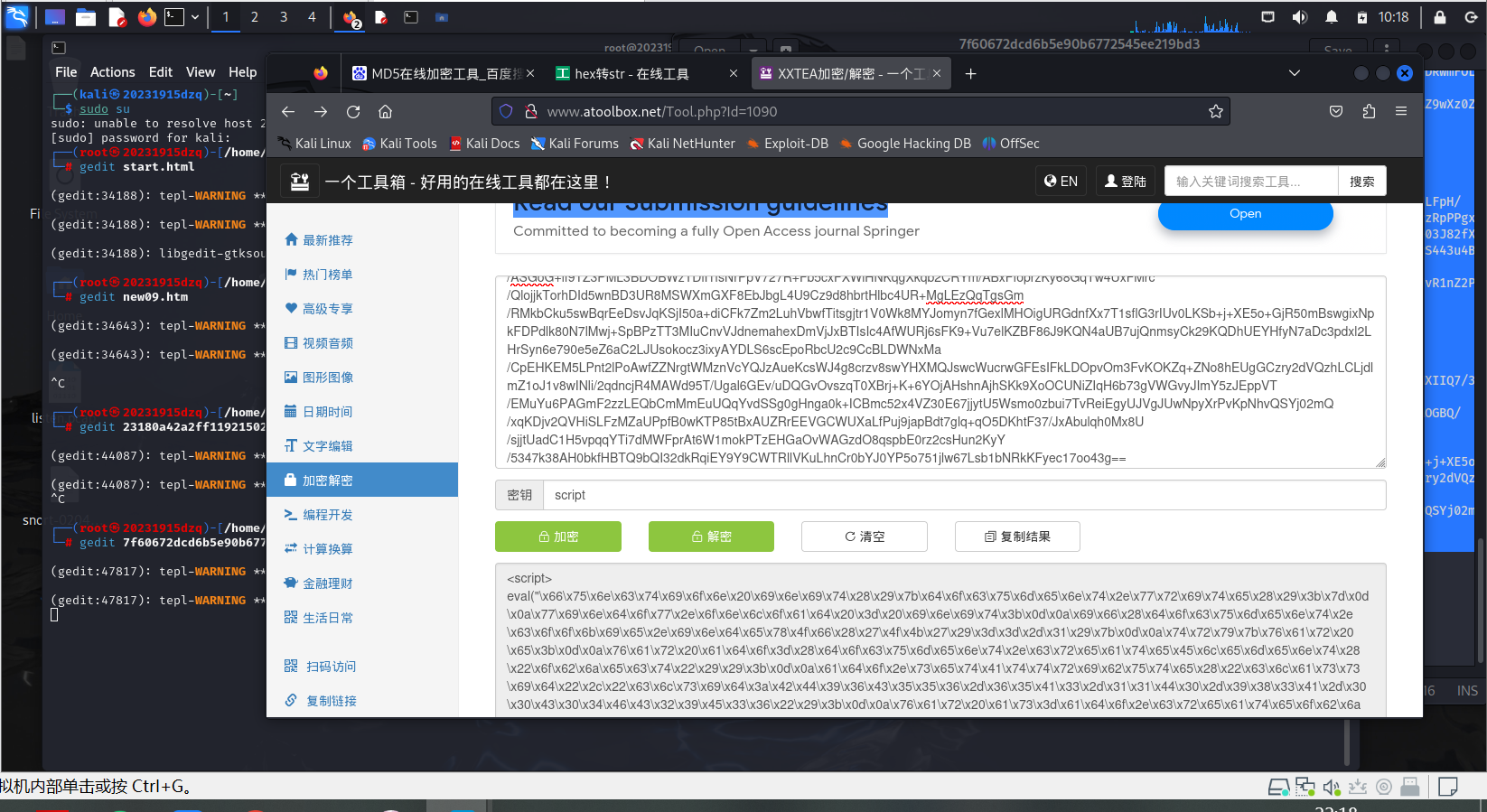Open the Kali Forums bookmark

pyautogui.click(x=575, y=144)
